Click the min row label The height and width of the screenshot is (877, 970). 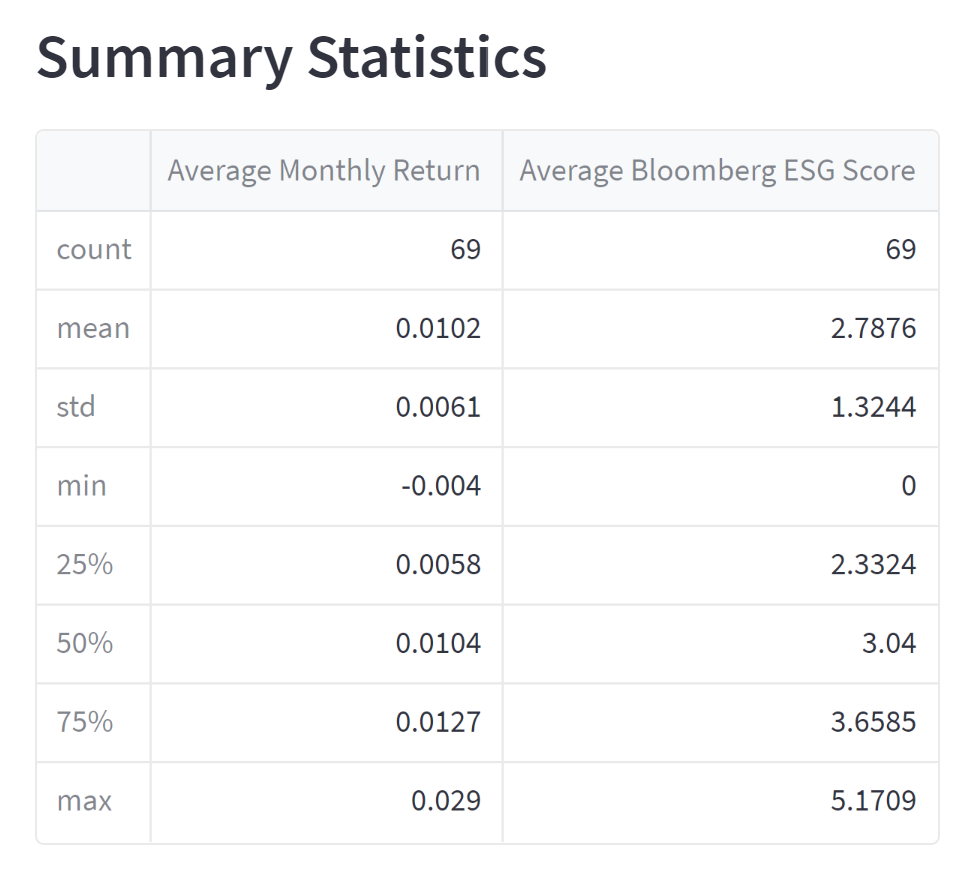coord(82,486)
